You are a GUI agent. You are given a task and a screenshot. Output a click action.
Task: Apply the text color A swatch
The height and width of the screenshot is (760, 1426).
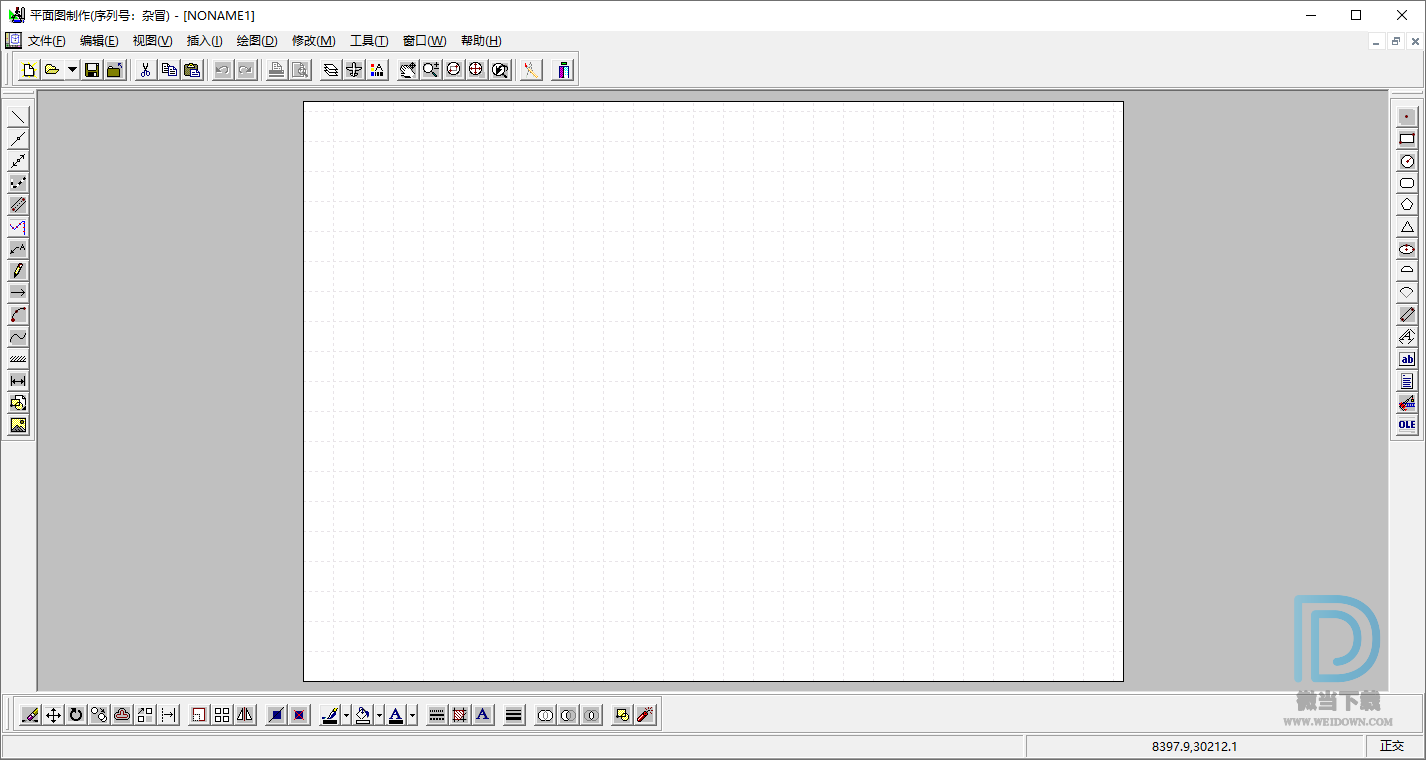(396, 715)
